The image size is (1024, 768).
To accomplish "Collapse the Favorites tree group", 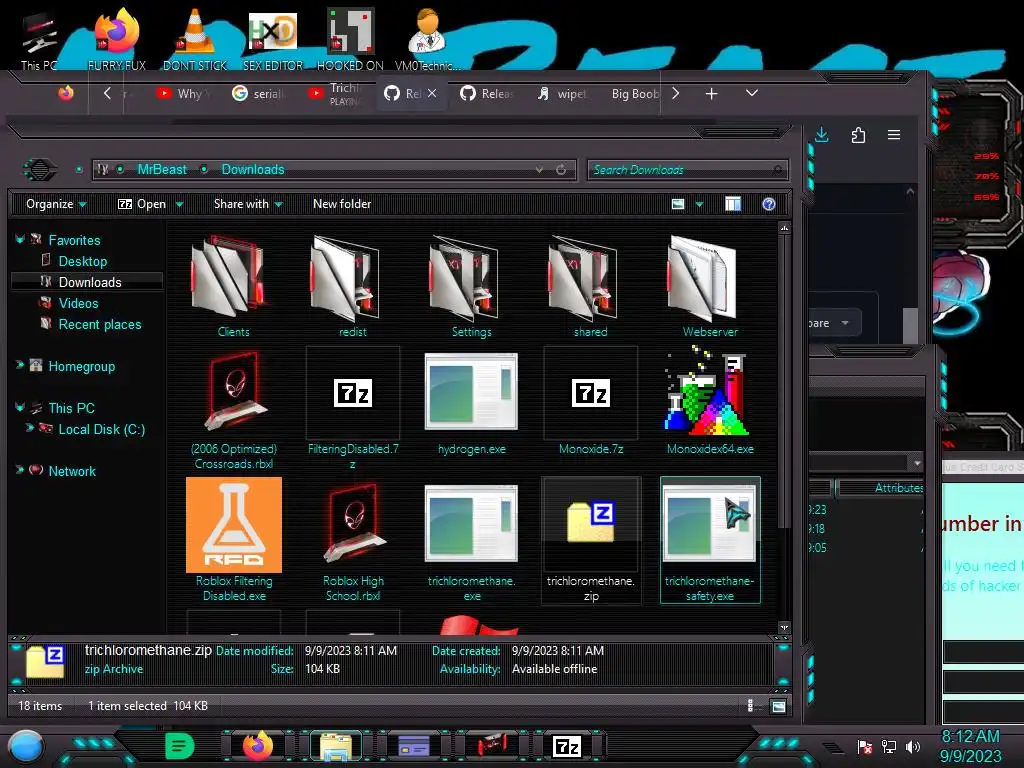I will pyautogui.click(x=20, y=240).
